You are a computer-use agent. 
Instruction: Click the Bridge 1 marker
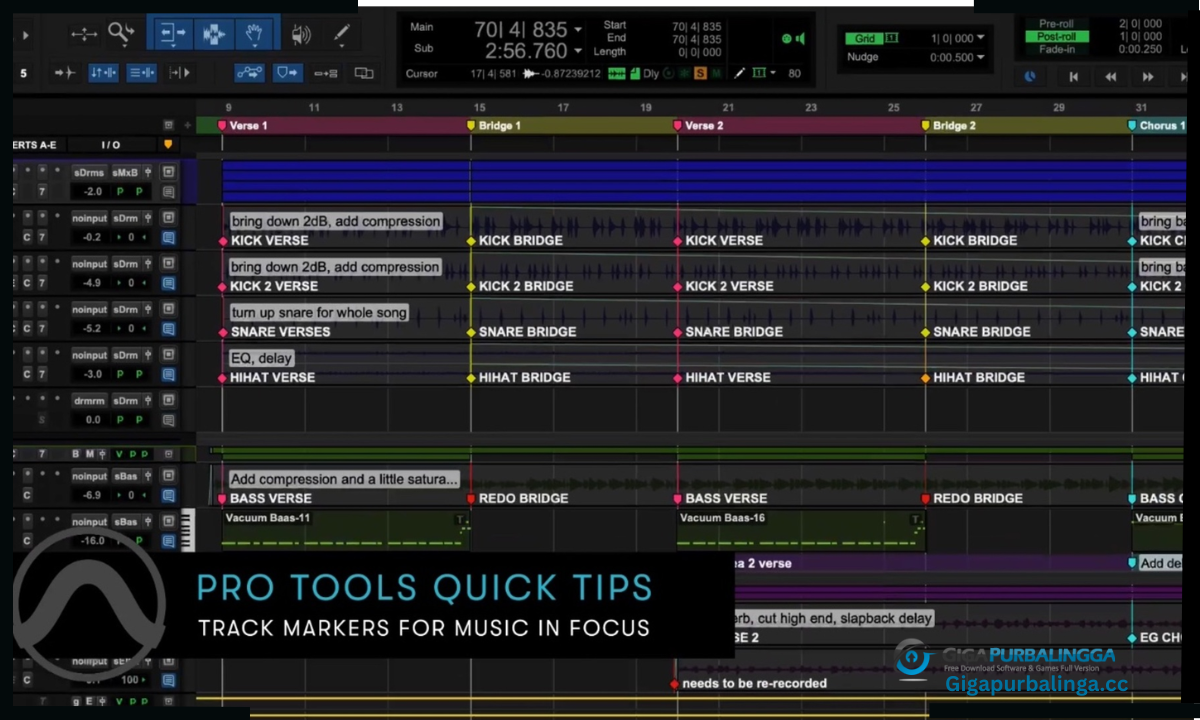pos(494,126)
